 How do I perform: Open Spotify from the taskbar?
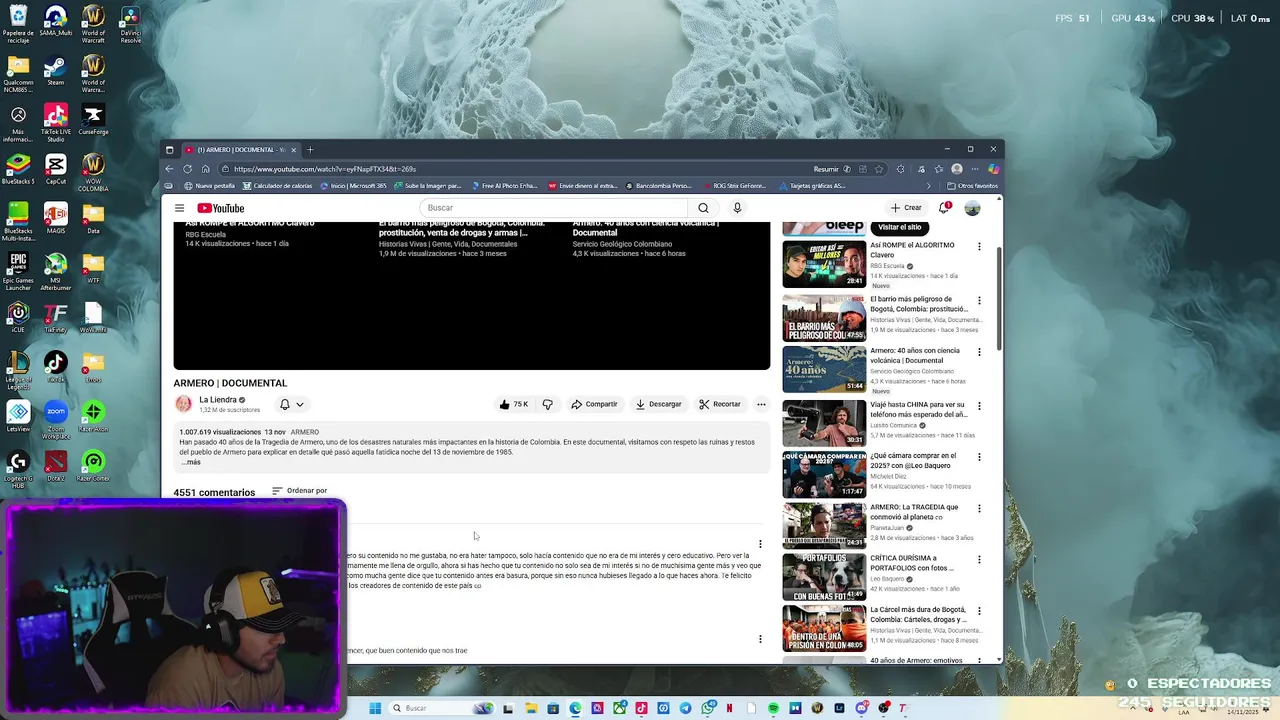773,708
